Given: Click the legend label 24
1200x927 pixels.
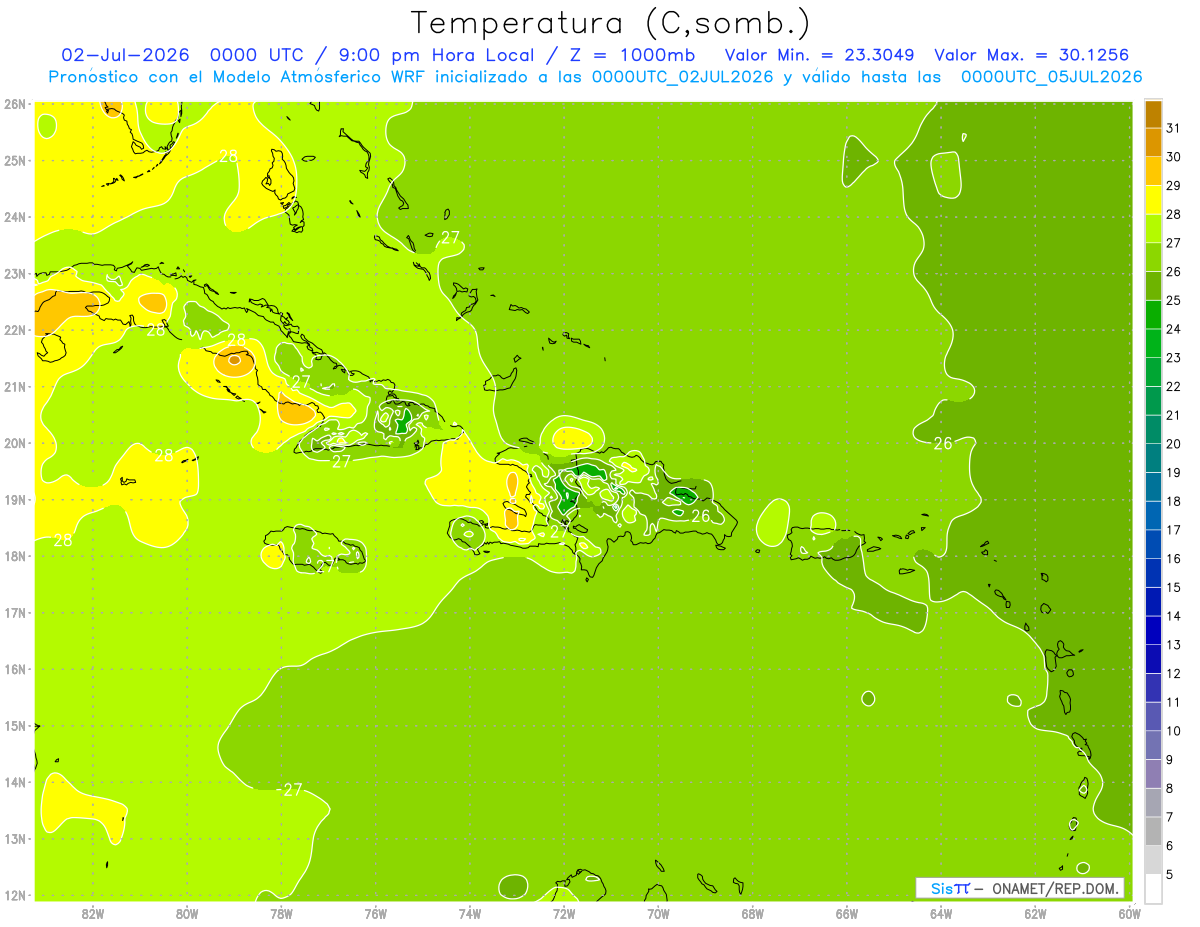Looking at the screenshot, I should [1173, 328].
